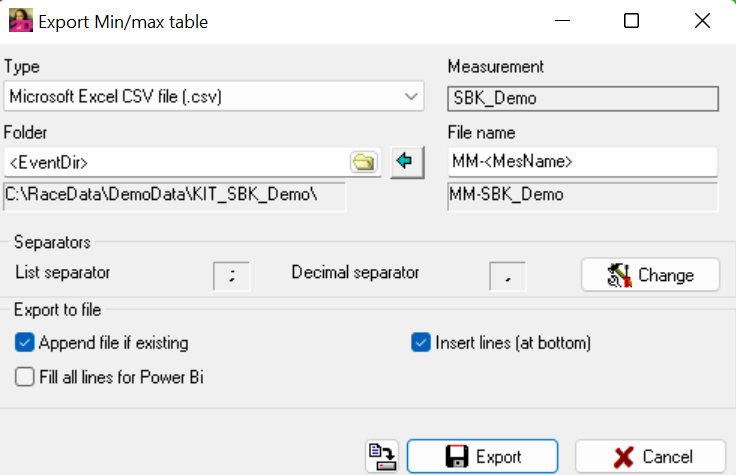Viewport: 736px width, 475px height.
Task: Click the Measurement SBK_Demo field
Action: (x=582, y=98)
